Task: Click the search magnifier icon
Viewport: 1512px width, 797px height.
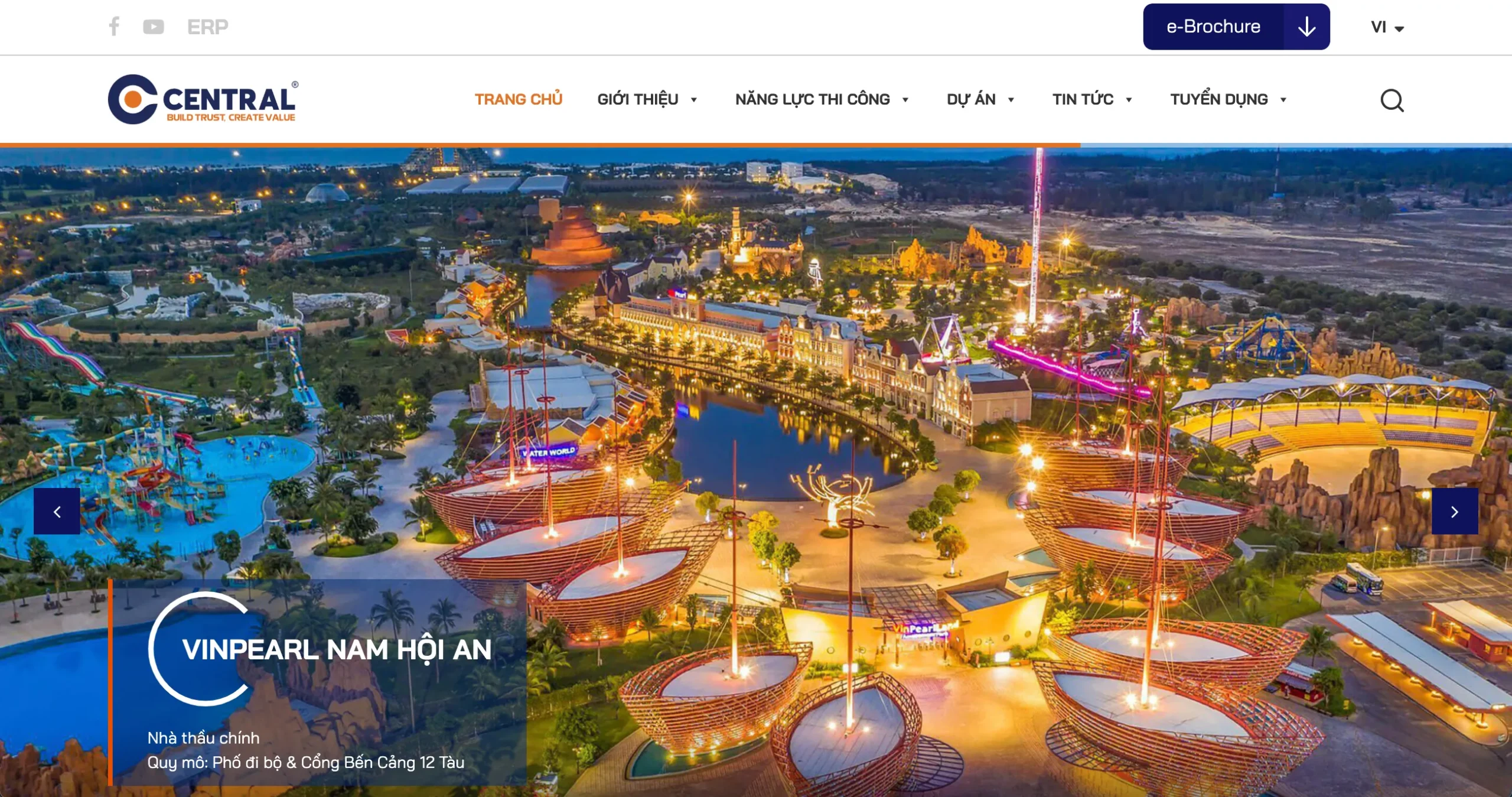Action: (x=1392, y=100)
